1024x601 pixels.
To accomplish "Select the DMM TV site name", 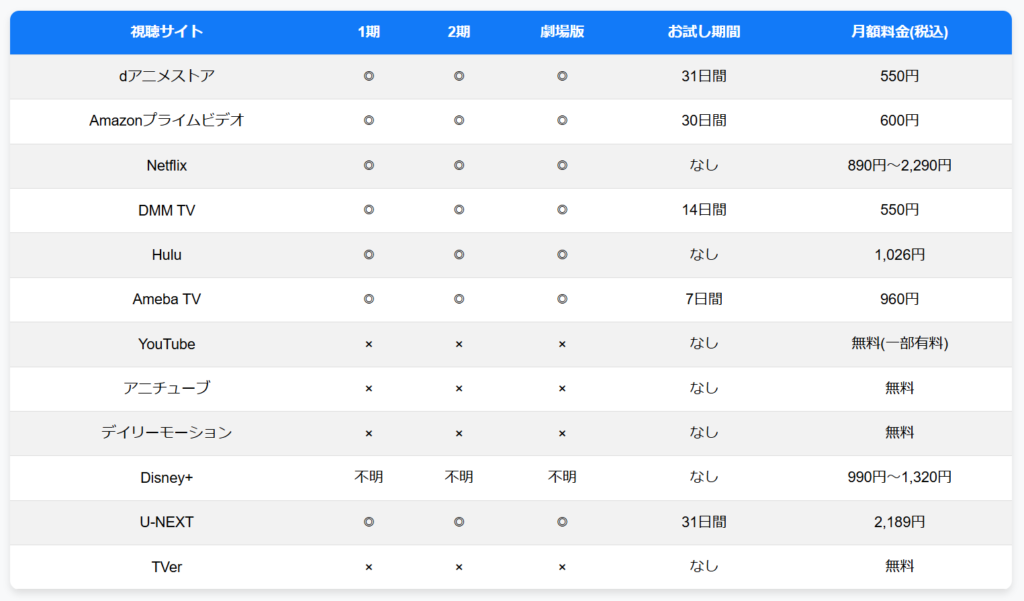I will pyautogui.click(x=167, y=210).
